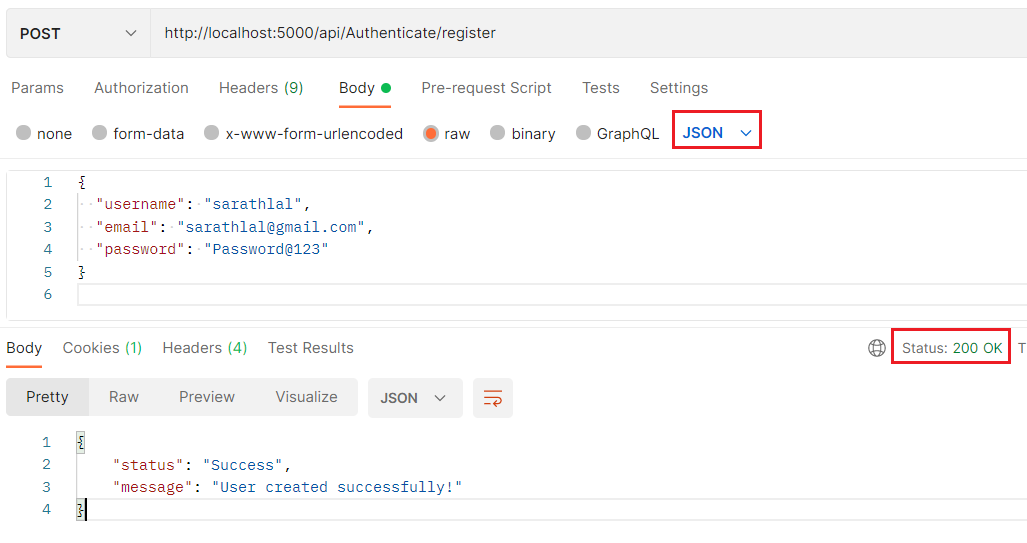Open the Pre-request Script tab

[486, 88]
